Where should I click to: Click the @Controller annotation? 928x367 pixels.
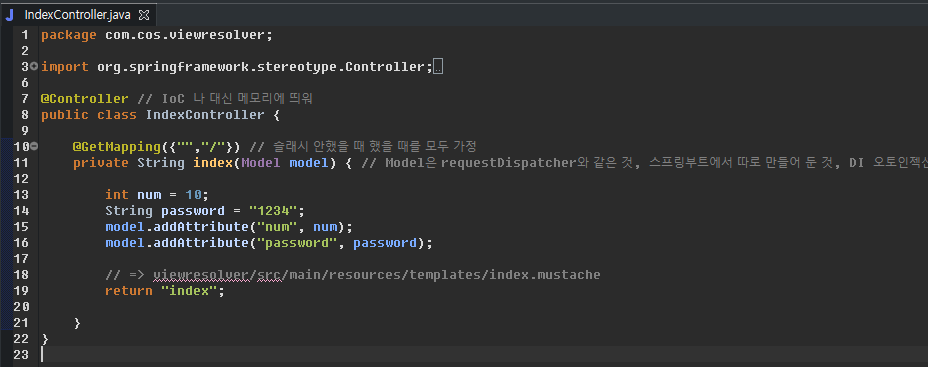point(85,99)
